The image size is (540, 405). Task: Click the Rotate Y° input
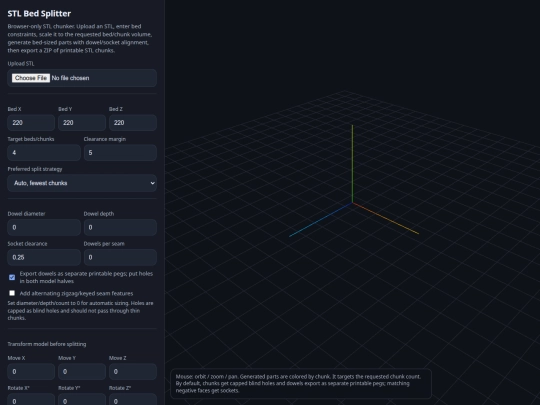(x=82, y=399)
